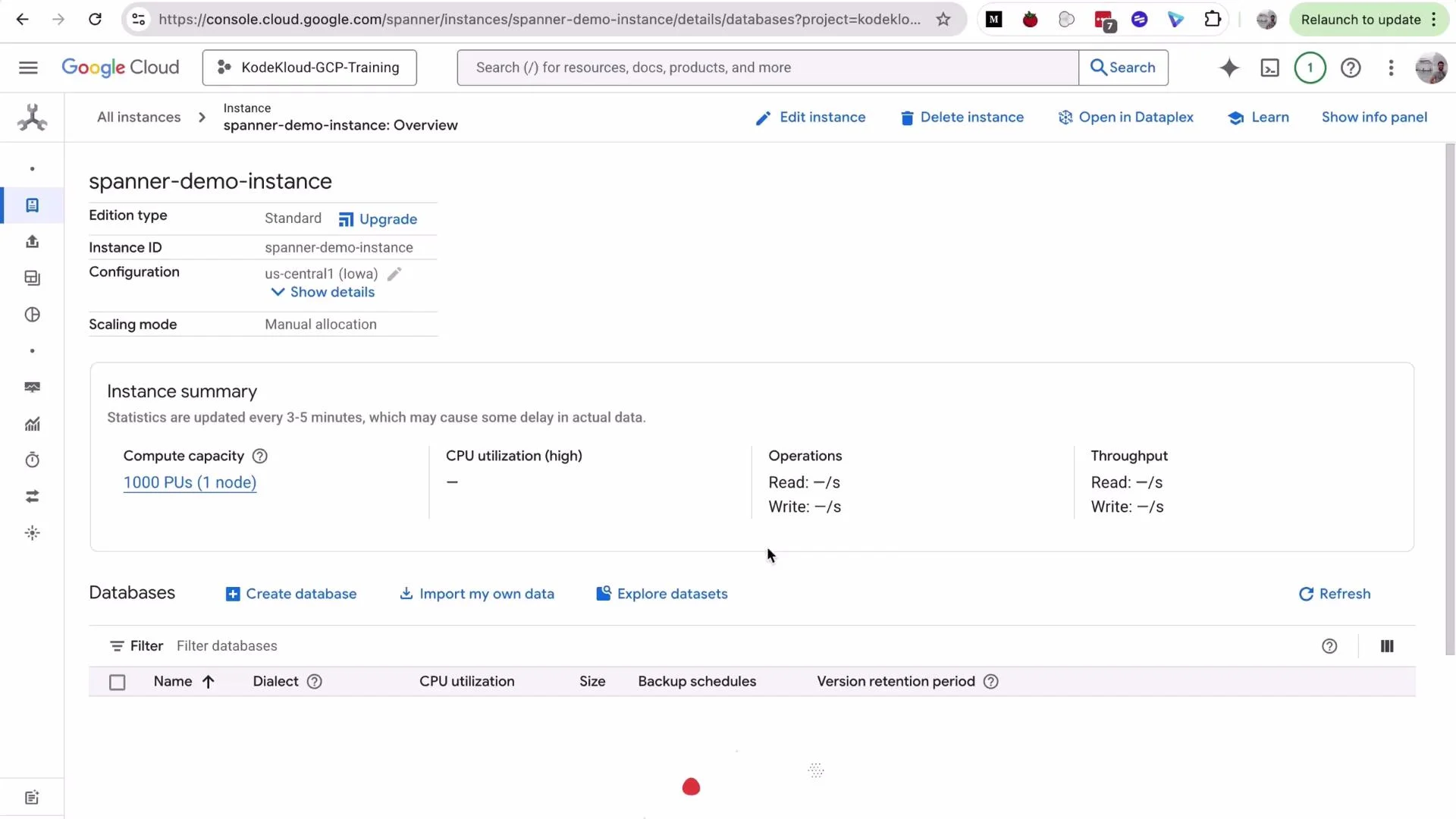The image size is (1456, 819).
Task: Click the user account avatar in the Cloud header
Action: [1431, 67]
